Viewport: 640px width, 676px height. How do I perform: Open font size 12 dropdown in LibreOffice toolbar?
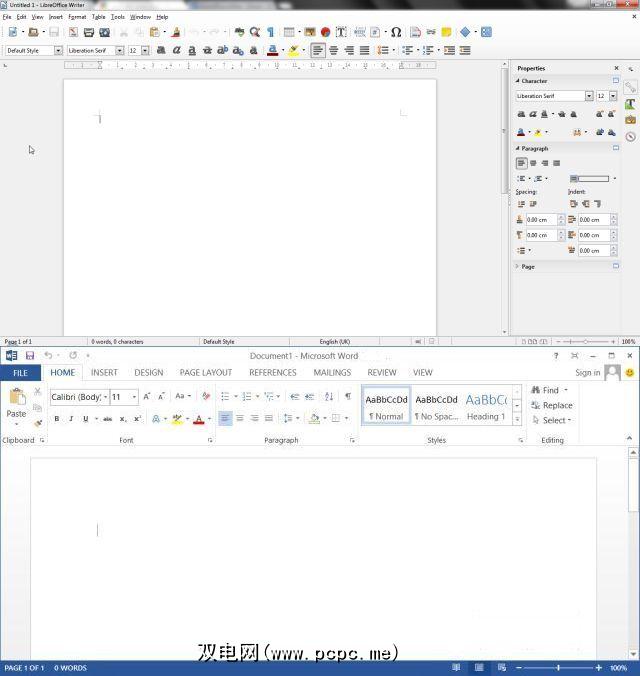[x=145, y=50]
